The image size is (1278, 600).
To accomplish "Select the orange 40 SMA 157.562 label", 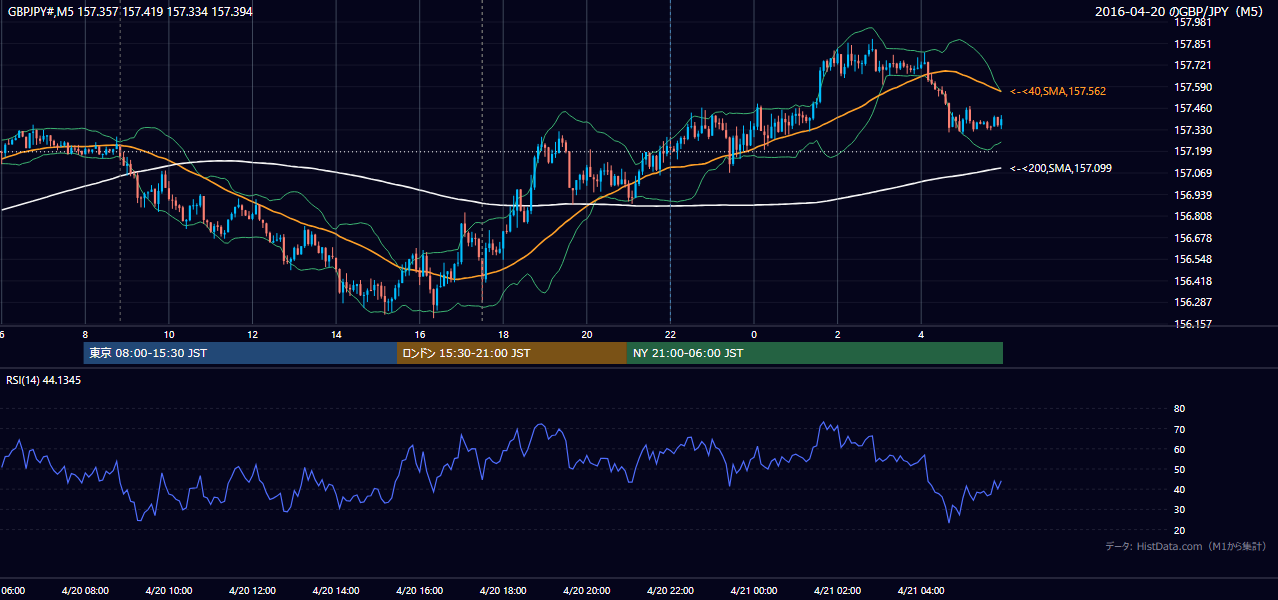I will click(1058, 91).
